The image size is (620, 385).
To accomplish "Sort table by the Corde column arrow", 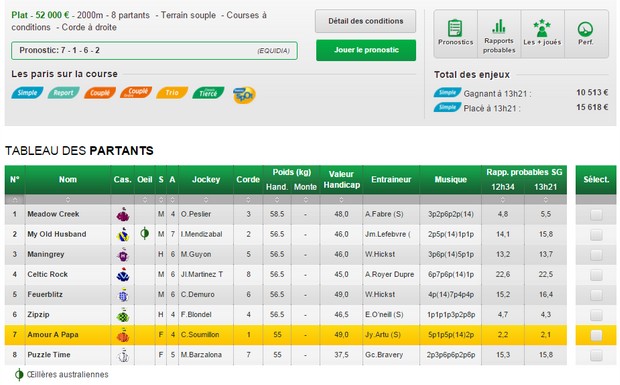I will (248, 200).
